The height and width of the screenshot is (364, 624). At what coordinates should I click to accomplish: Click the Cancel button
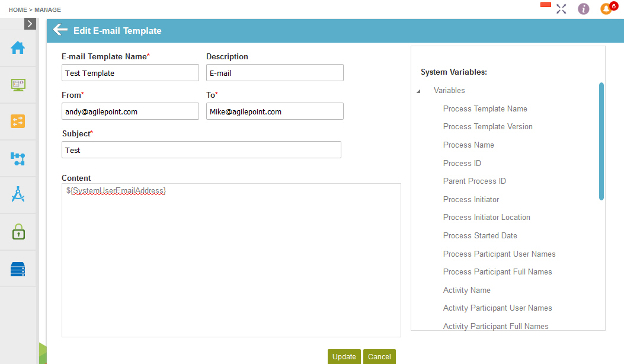pyautogui.click(x=379, y=356)
